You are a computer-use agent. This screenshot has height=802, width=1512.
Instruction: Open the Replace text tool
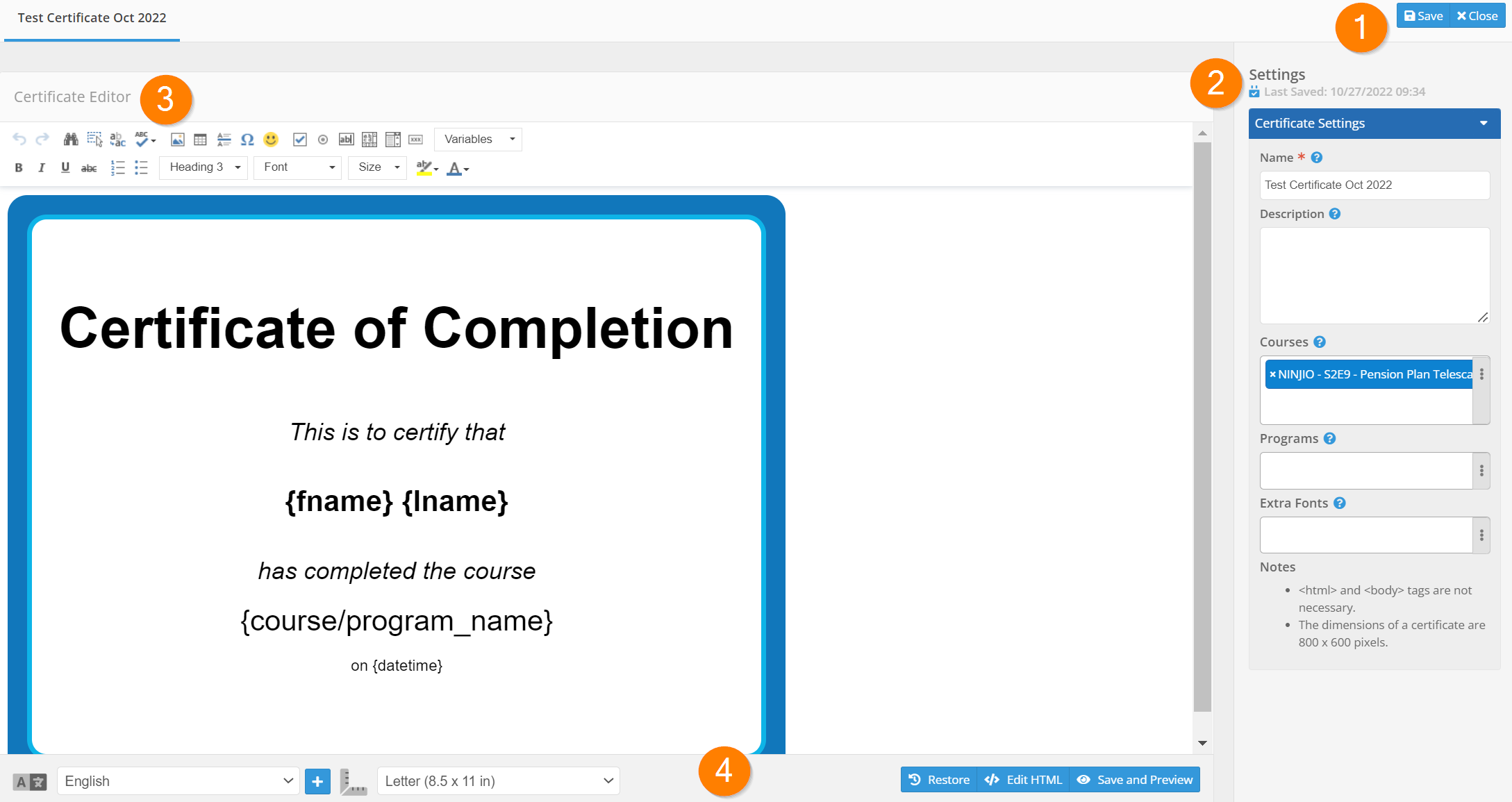tap(118, 140)
